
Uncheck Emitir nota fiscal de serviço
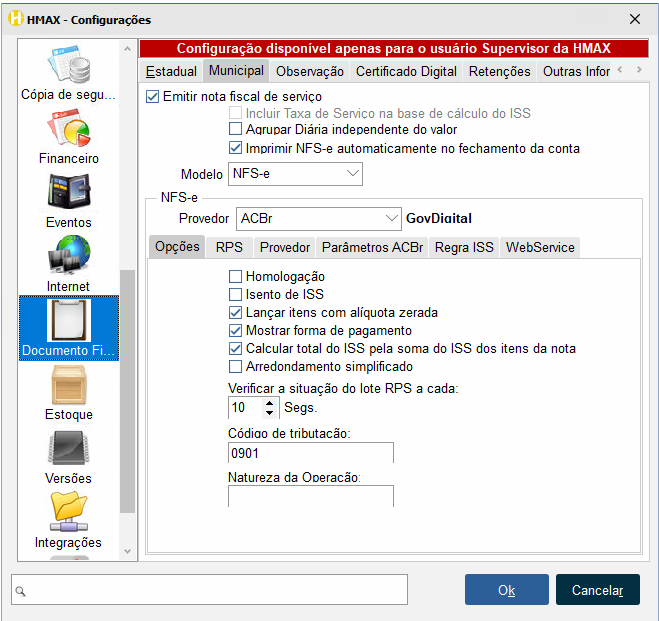coord(153,97)
